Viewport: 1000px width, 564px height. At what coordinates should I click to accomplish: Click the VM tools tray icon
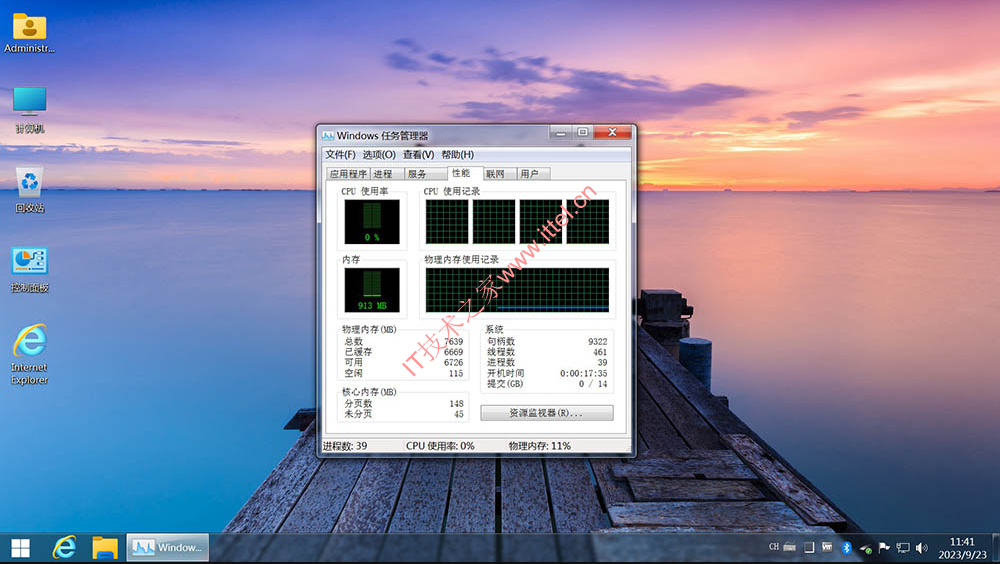pyautogui.click(x=827, y=547)
